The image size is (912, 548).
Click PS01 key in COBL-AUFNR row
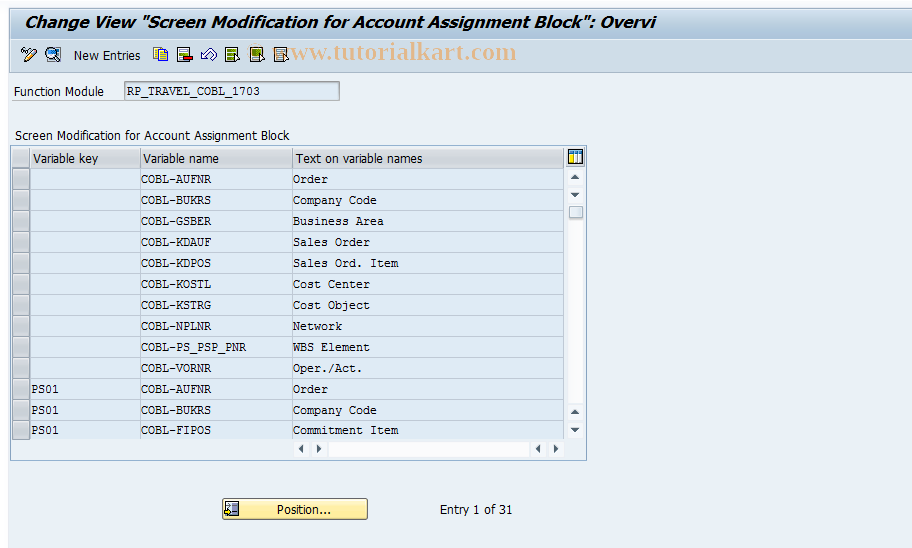pos(85,389)
